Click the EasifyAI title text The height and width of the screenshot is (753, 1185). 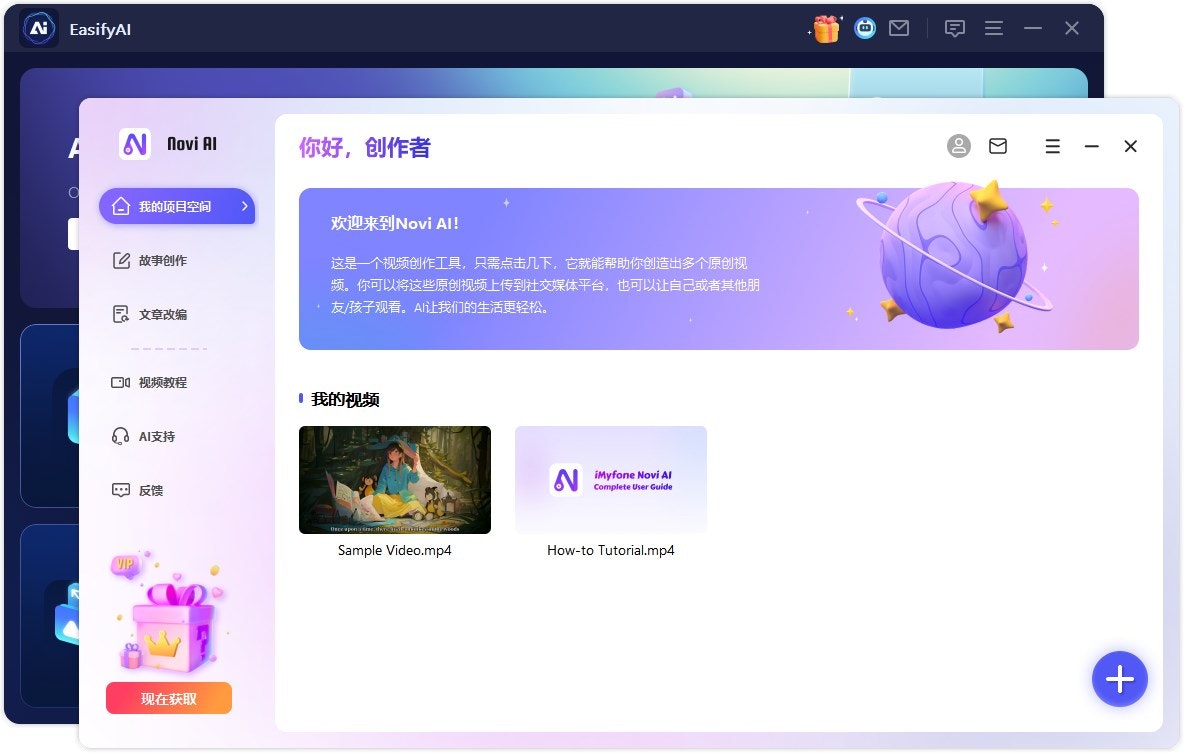pyautogui.click(x=100, y=29)
